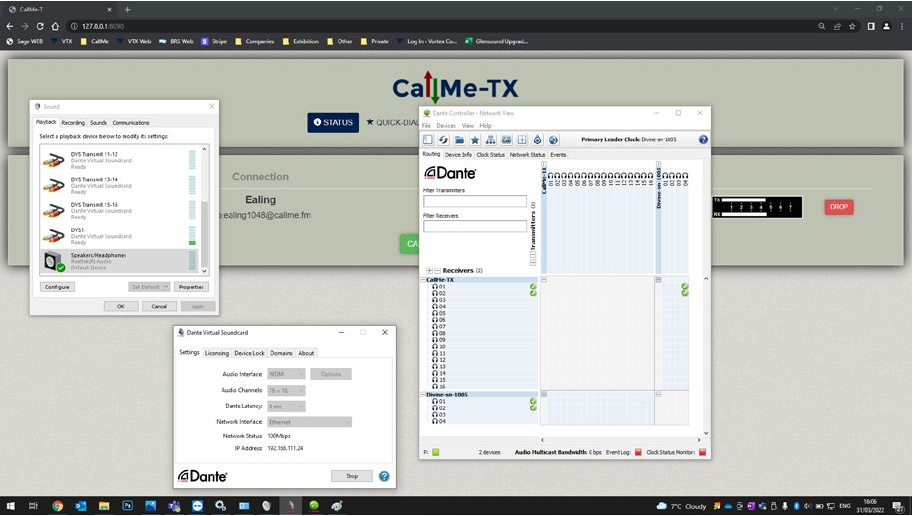Open the Dante Latency dropdown

[286, 406]
